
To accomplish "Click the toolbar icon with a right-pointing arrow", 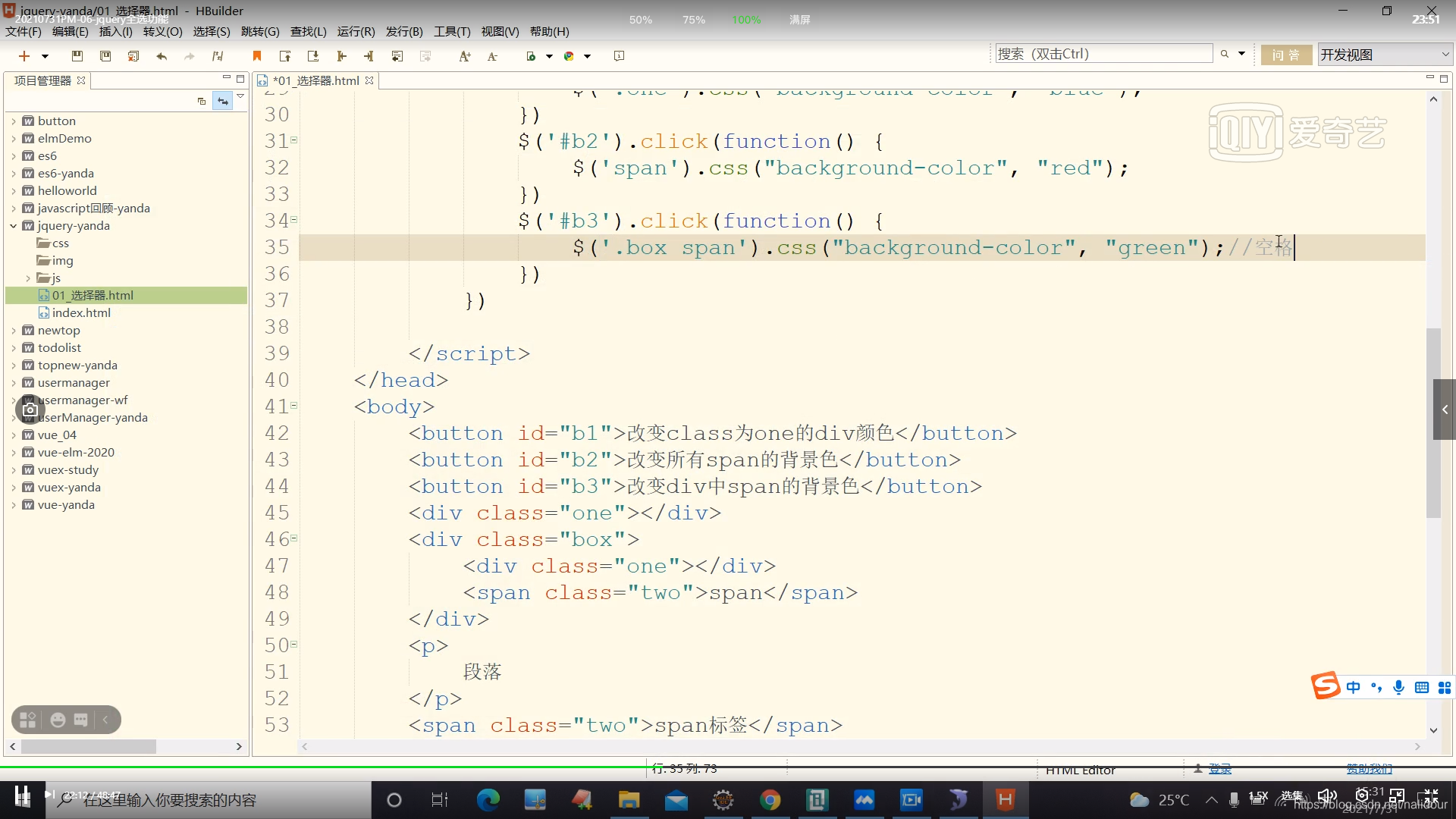I will click(369, 56).
